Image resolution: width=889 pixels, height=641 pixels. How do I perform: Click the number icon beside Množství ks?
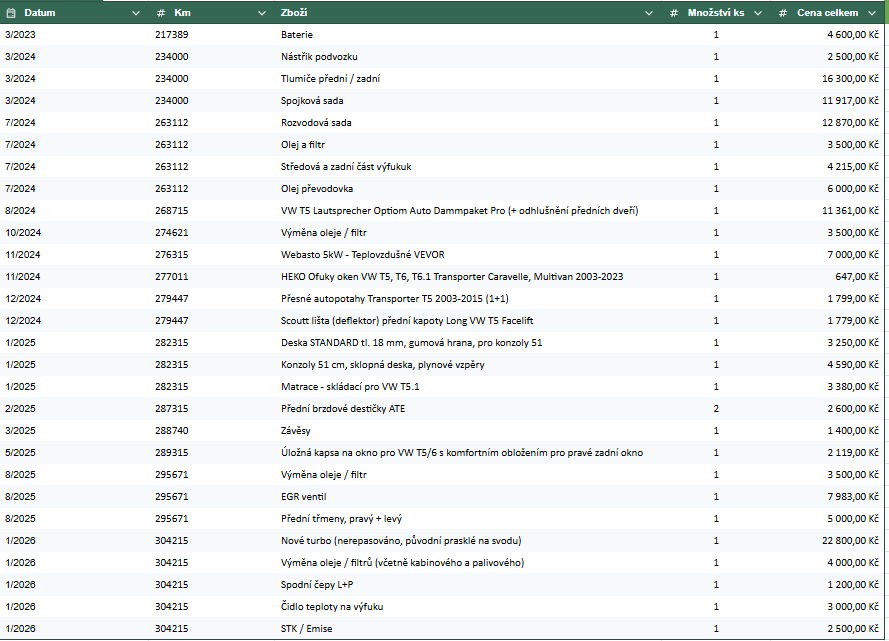(x=675, y=13)
